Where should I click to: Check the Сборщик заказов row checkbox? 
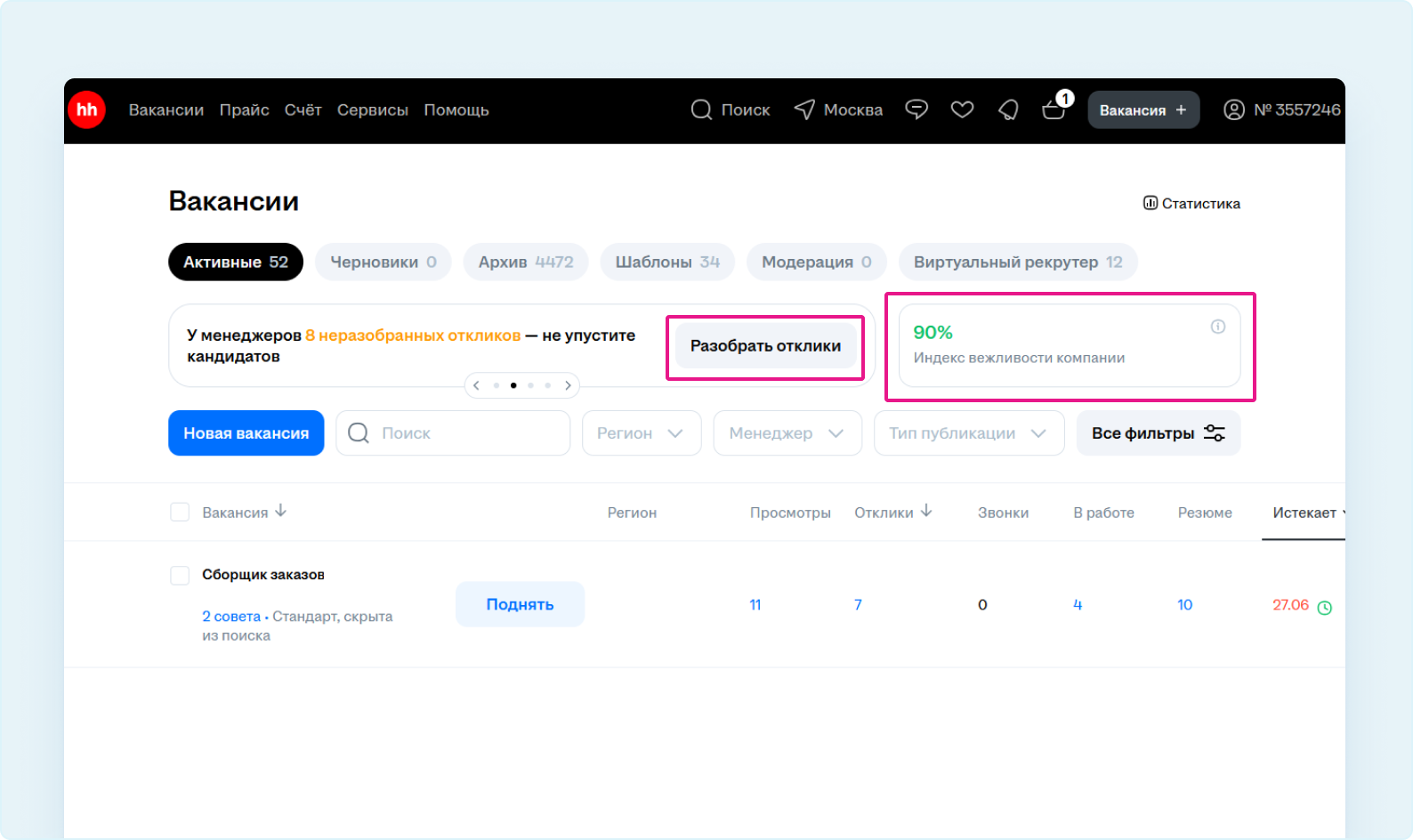pos(180,575)
